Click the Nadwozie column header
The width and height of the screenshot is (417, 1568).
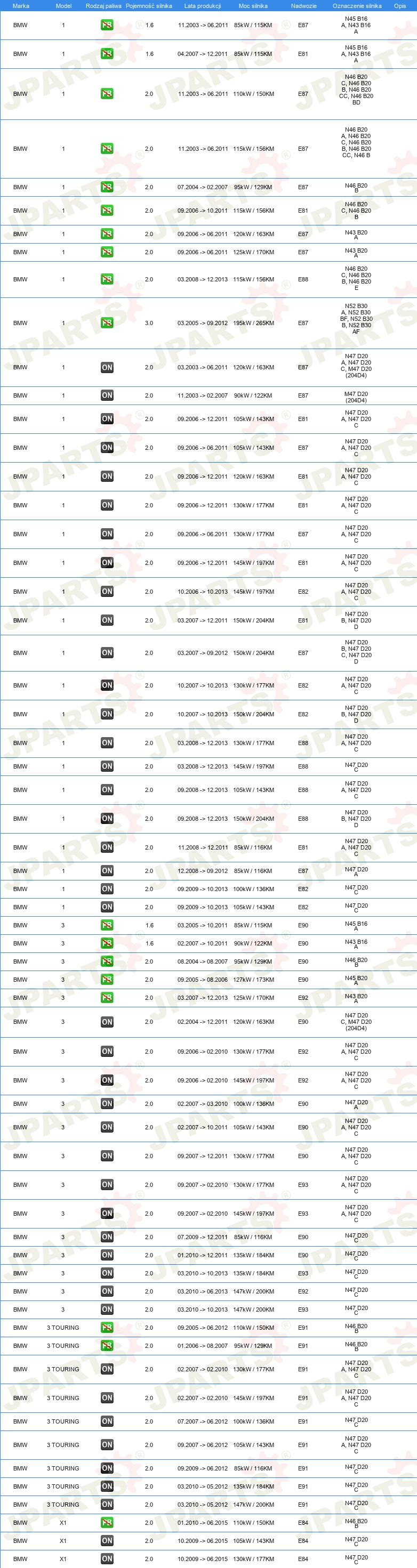coord(304,6)
